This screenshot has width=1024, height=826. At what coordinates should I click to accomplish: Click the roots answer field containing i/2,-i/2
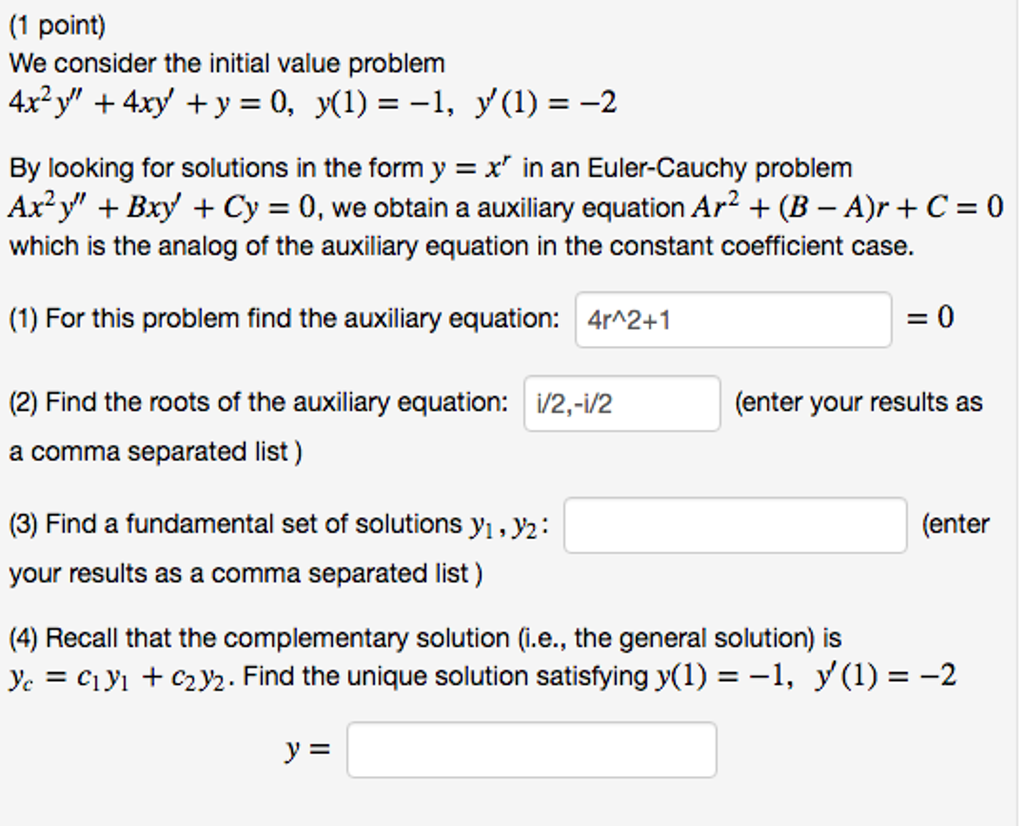point(623,402)
